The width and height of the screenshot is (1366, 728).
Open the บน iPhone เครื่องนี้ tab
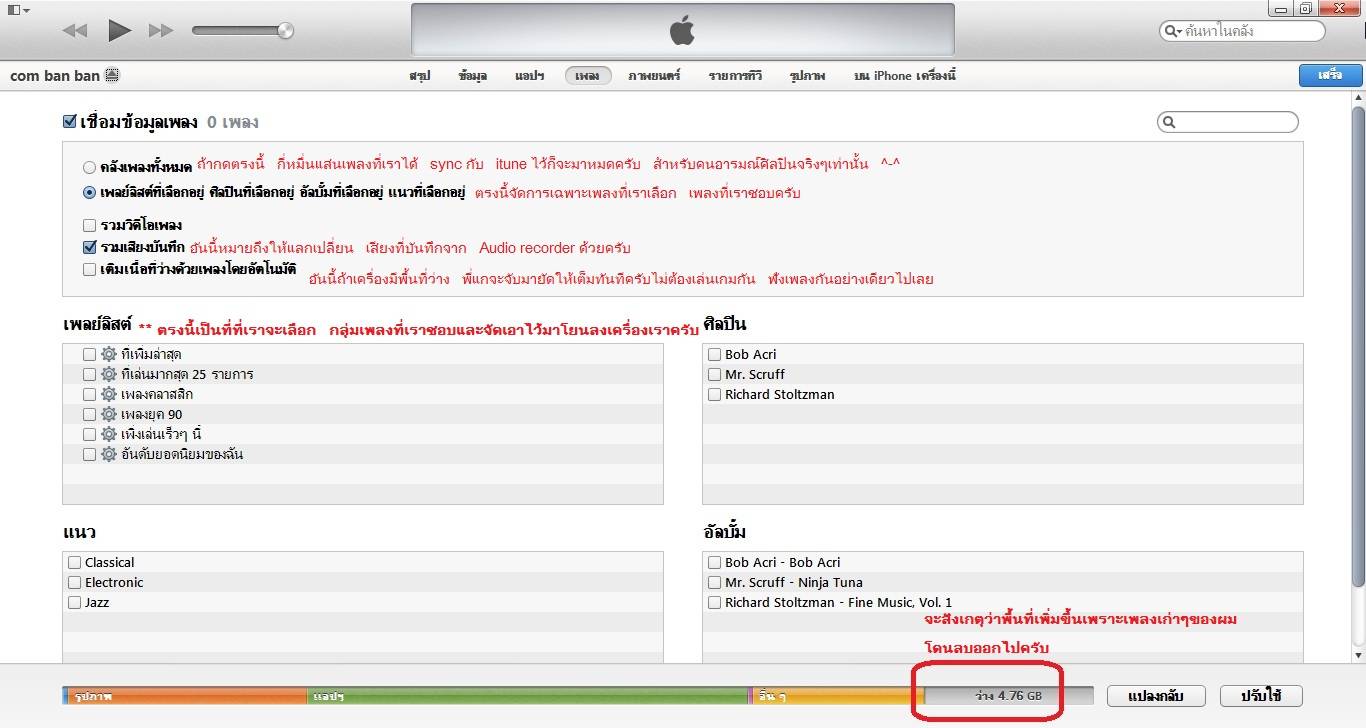(905, 75)
